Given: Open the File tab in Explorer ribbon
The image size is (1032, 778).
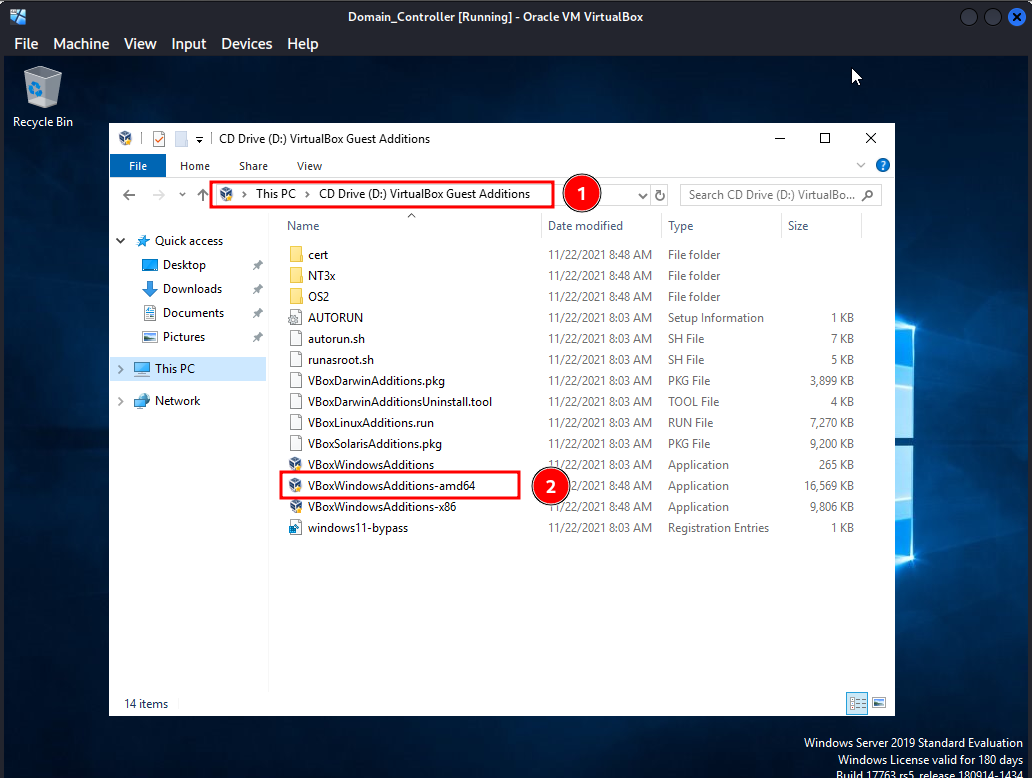Looking at the screenshot, I should click(x=138, y=166).
